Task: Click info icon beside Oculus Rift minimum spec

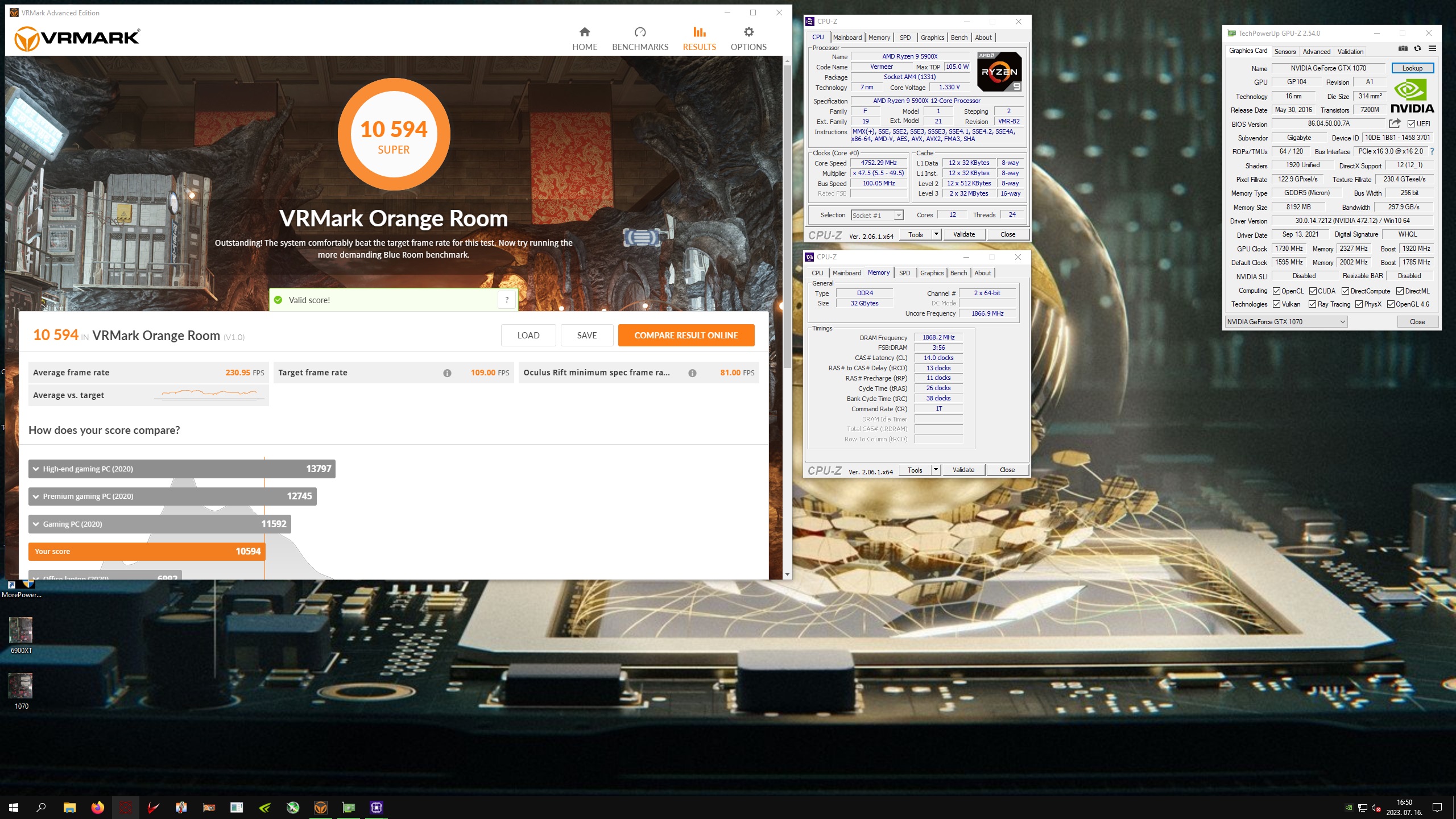Action: (692, 373)
